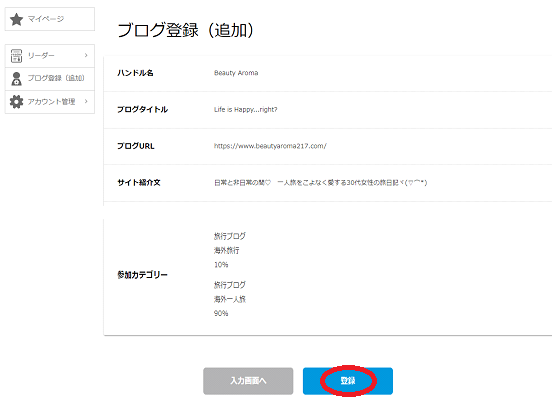Select ブログ登録（追加） in the sidebar
The height and width of the screenshot is (410, 552).
(x=50, y=78)
